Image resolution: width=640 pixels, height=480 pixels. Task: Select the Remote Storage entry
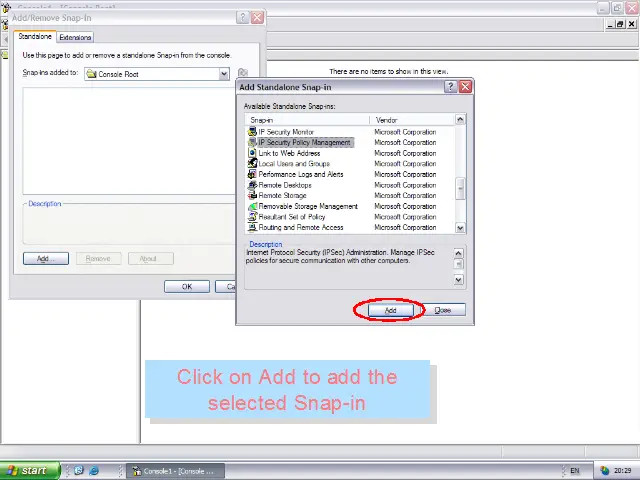click(x=282, y=196)
